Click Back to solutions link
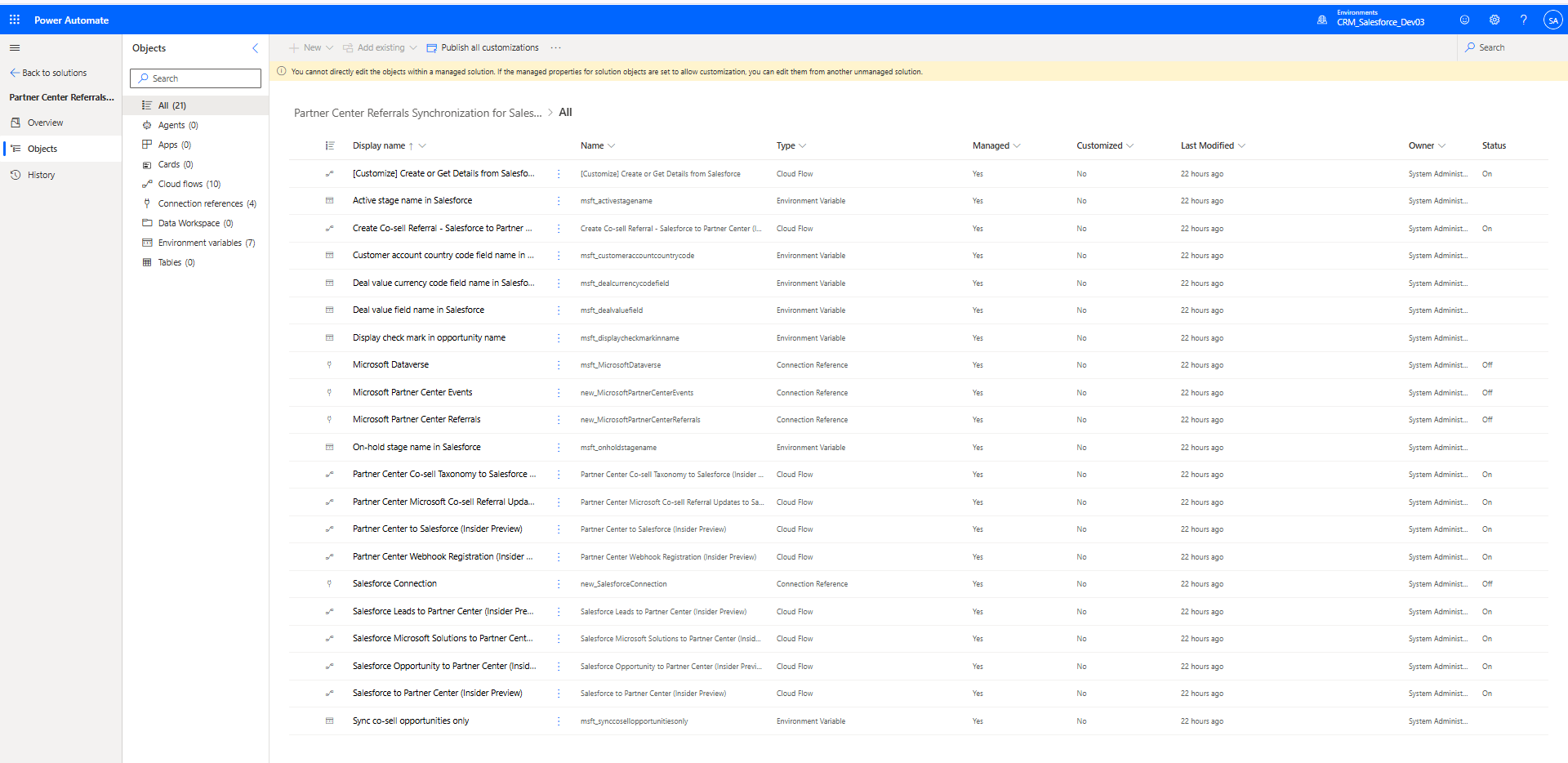This screenshot has width=1568, height=763. point(49,73)
